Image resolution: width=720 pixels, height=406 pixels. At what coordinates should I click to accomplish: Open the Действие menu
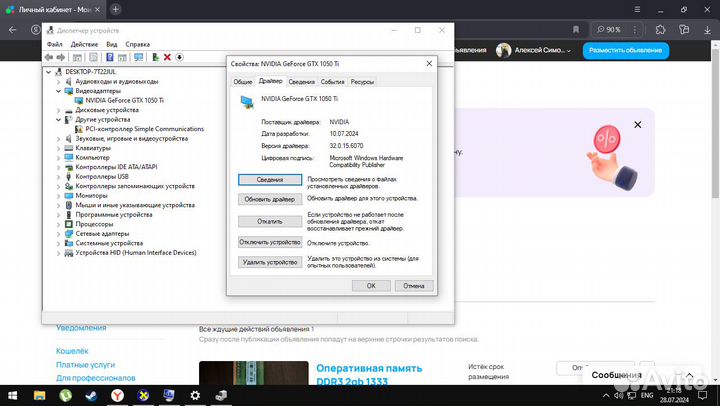point(84,45)
